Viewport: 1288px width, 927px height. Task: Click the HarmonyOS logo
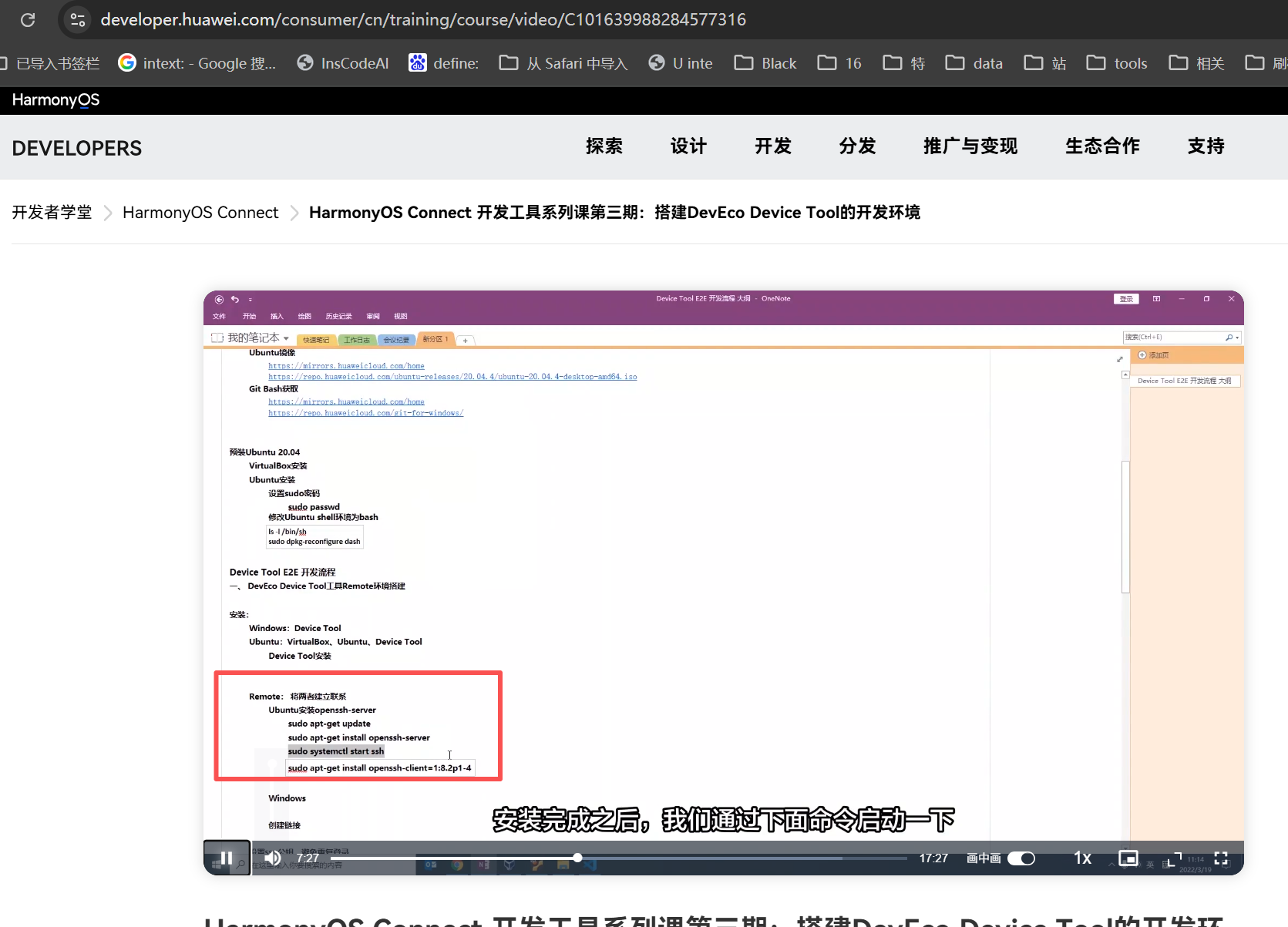(x=55, y=100)
